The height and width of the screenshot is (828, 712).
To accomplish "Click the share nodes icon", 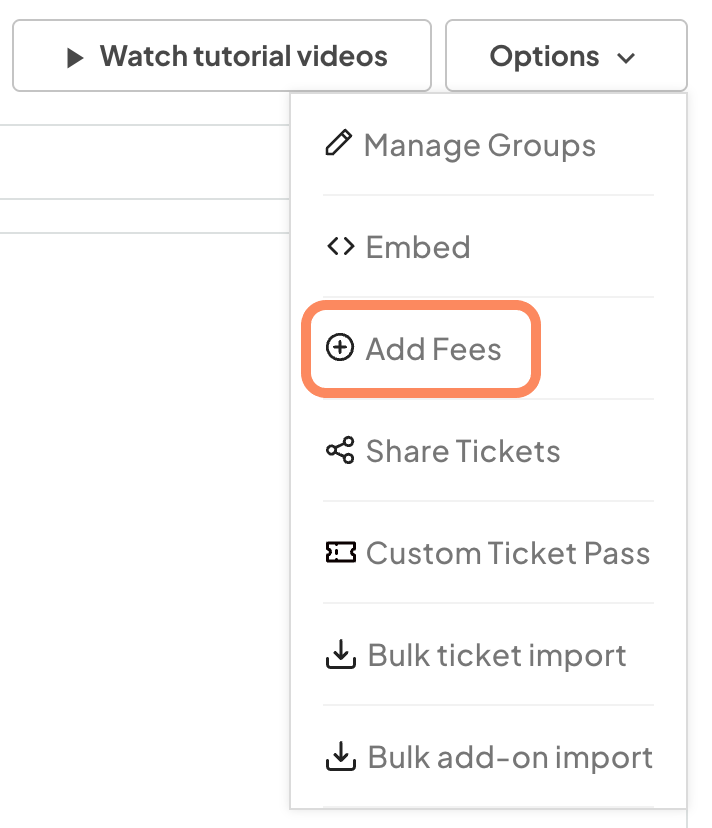I will tap(340, 451).
